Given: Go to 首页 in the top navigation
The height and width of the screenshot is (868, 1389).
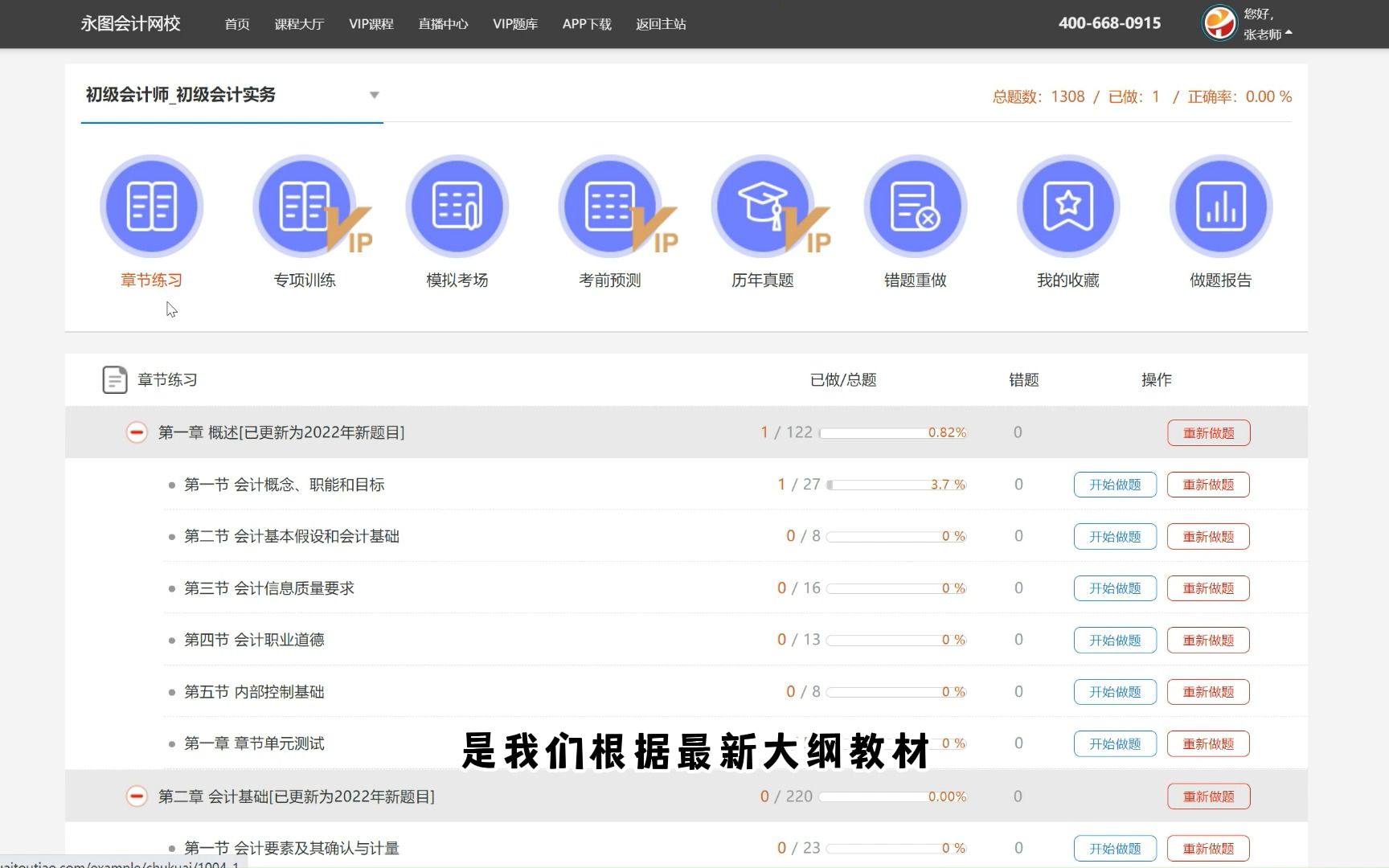Looking at the screenshot, I should pos(237,24).
